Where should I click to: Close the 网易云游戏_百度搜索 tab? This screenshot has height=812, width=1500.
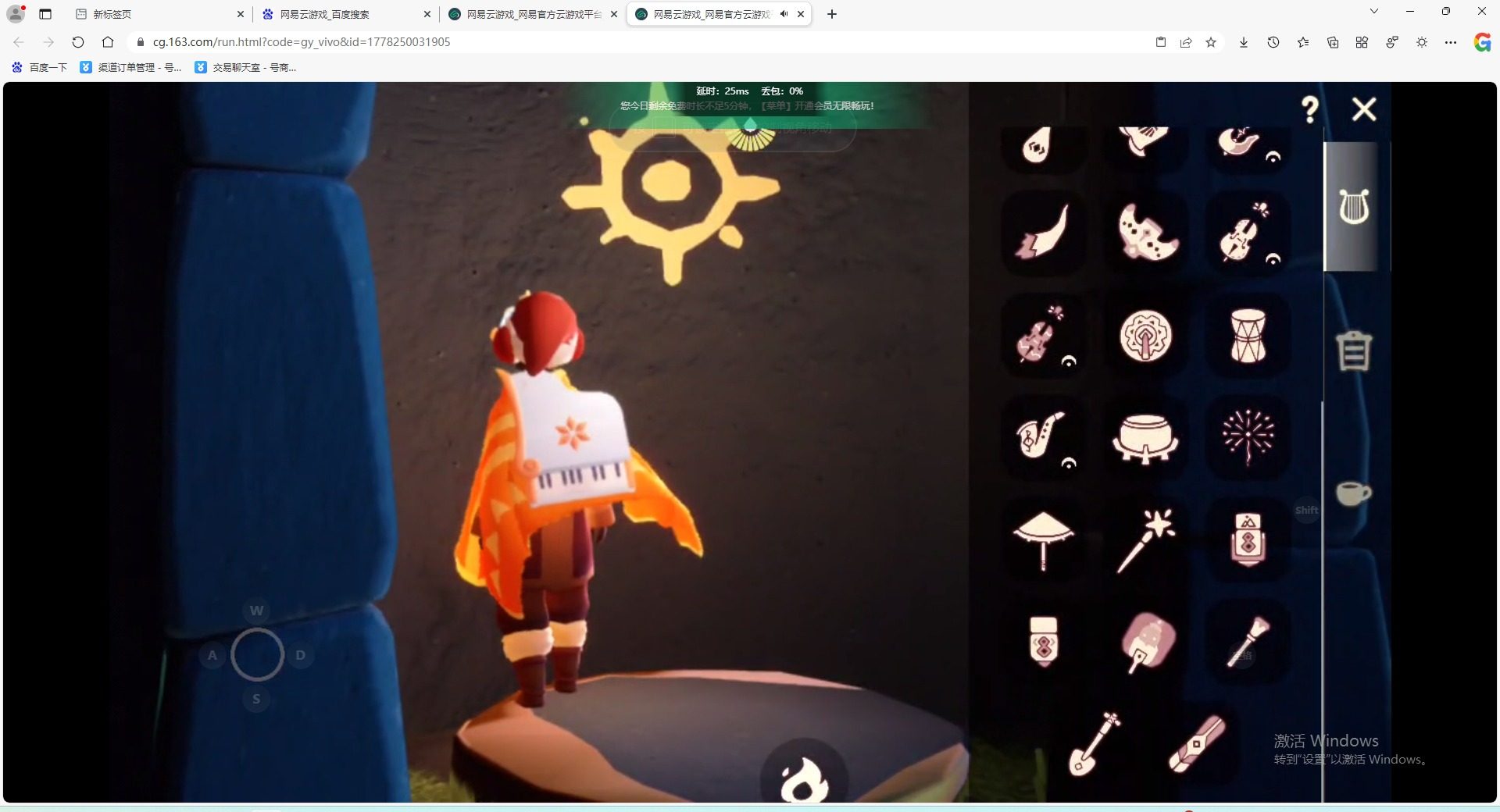click(427, 14)
